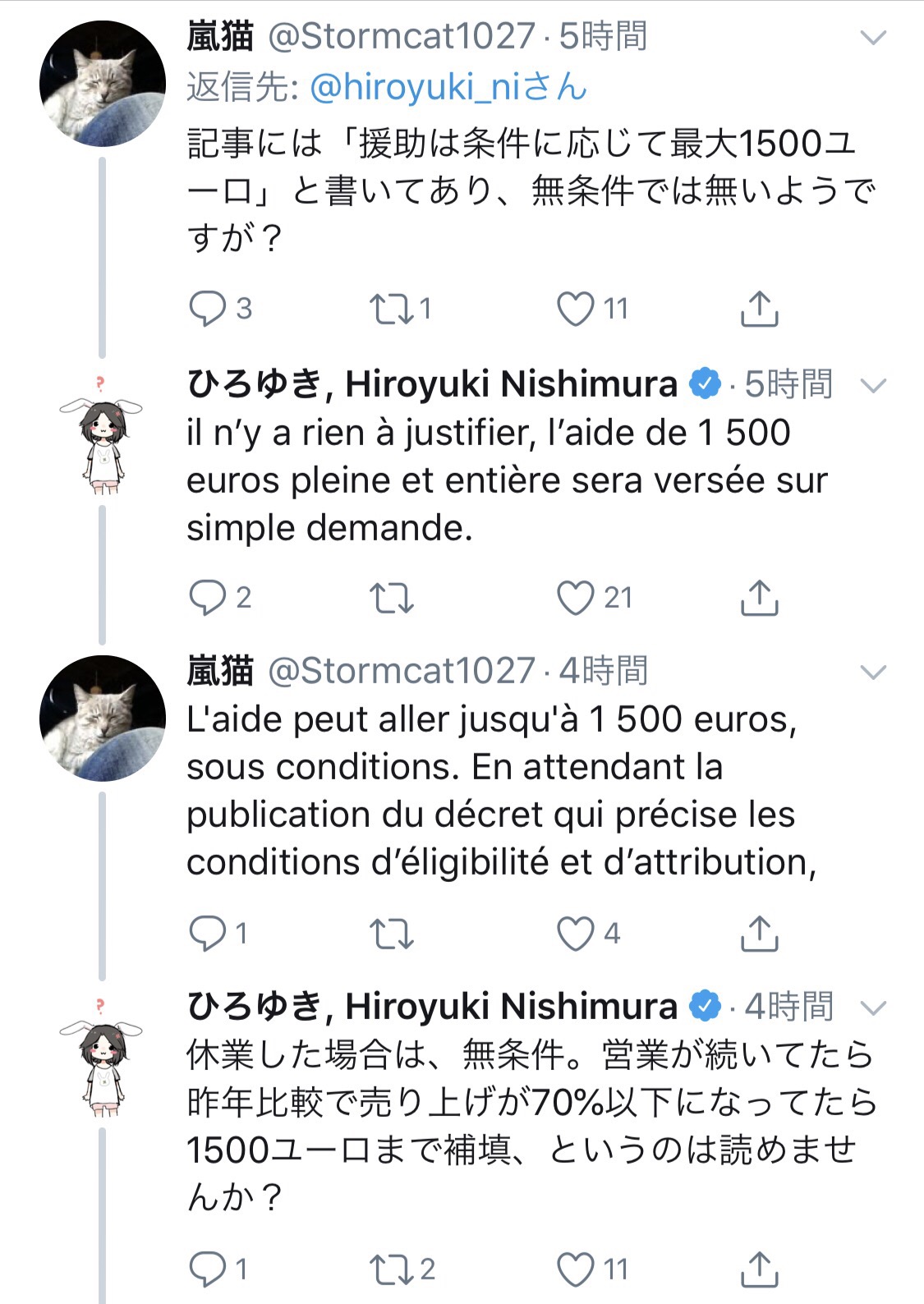The height and width of the screenshot is (1304, 924).
Task: Expand options chevron on Hiroyuki's 5時間 tweet
Action: 872,385
